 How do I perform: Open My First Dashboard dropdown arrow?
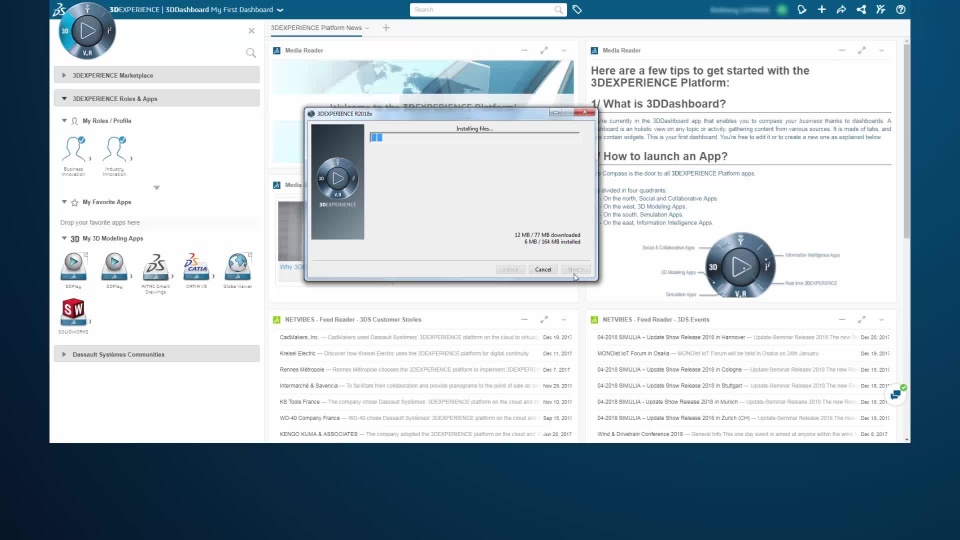280,10
